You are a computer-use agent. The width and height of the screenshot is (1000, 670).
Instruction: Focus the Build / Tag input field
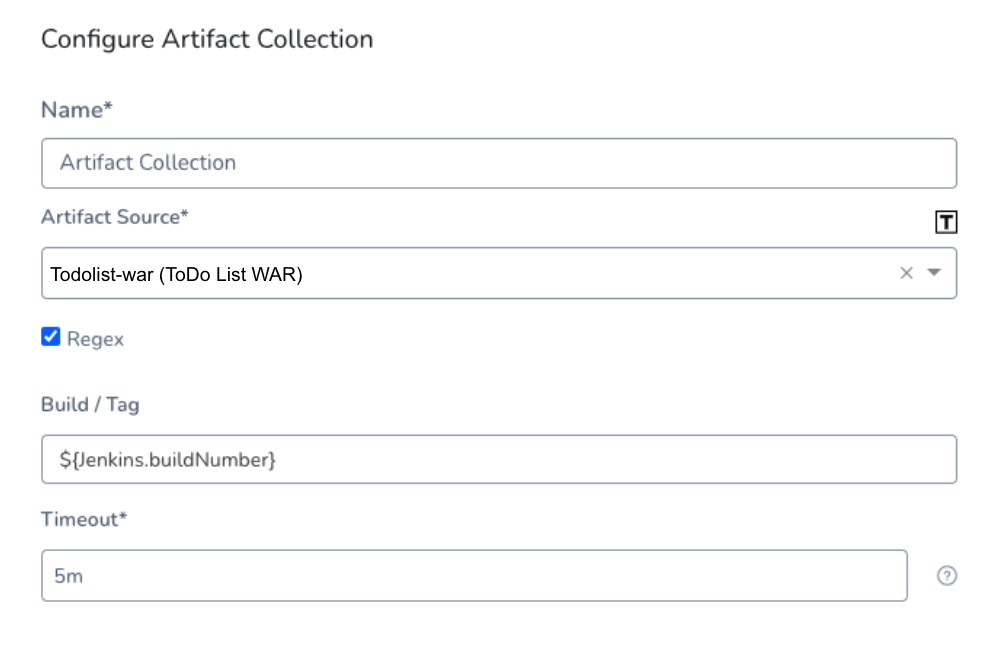point(499,459)
